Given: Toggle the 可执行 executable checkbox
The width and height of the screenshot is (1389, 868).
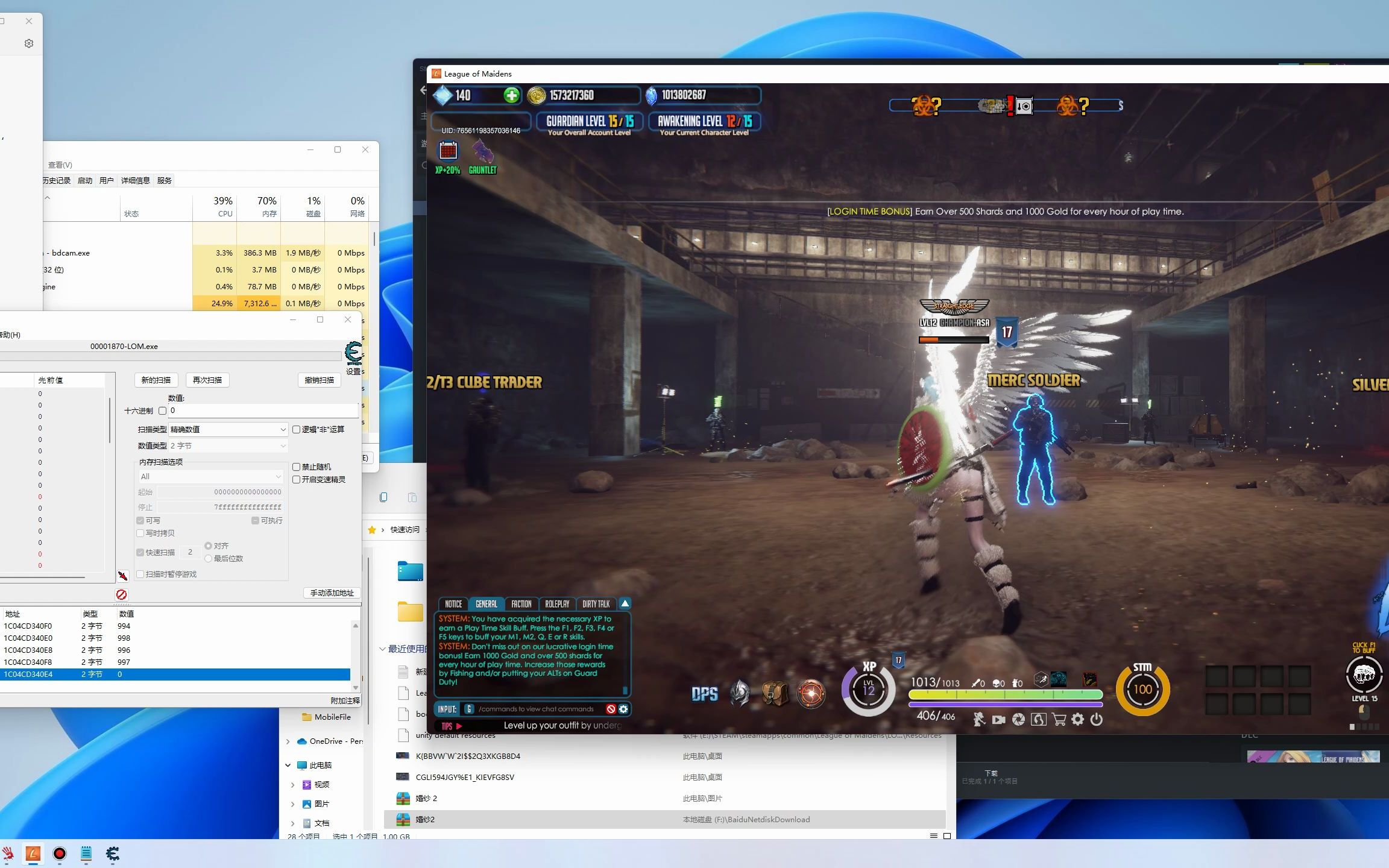Looking at the screenshot, I should point(256,520).
